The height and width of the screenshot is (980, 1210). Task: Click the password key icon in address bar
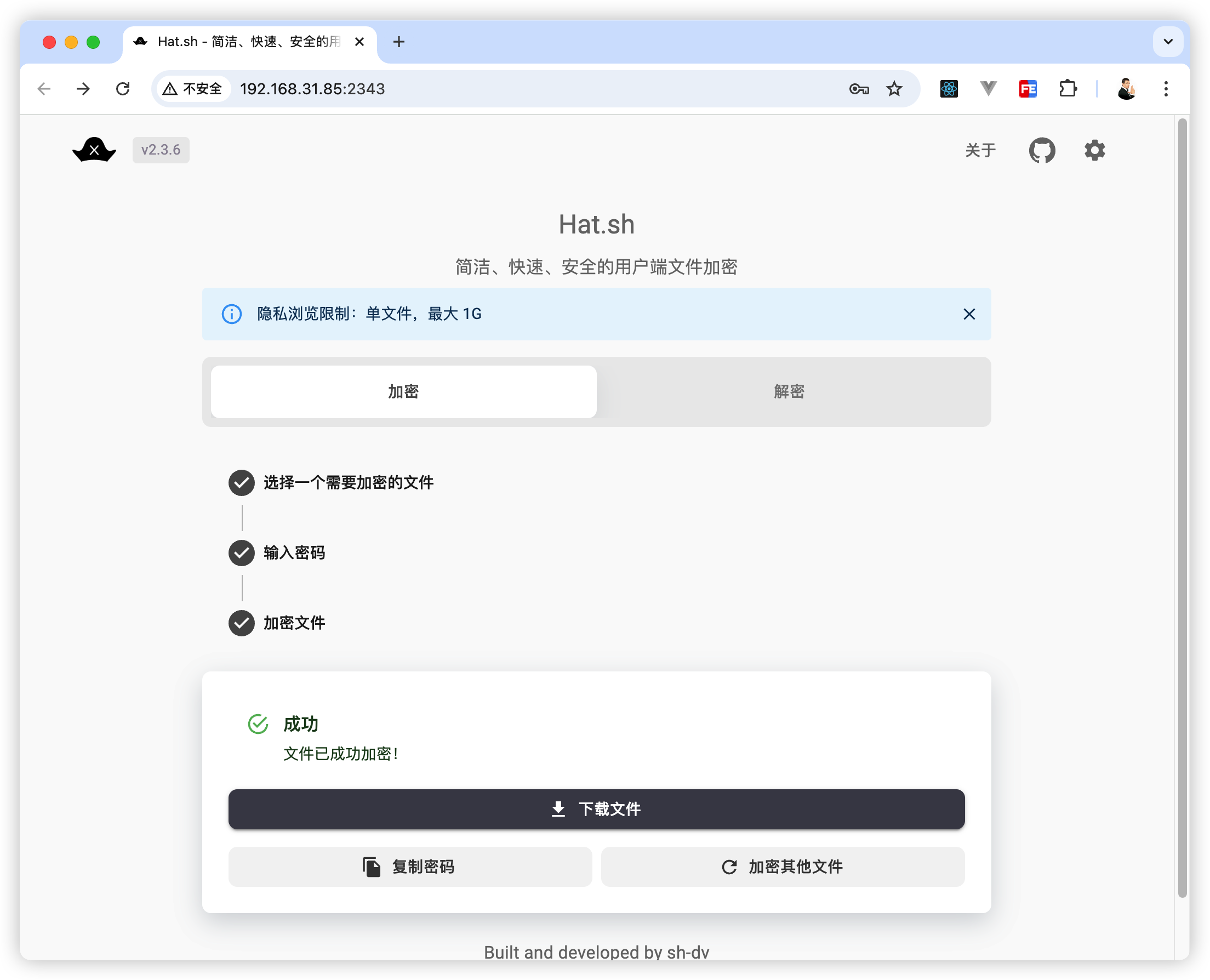(x=858, y=89)
